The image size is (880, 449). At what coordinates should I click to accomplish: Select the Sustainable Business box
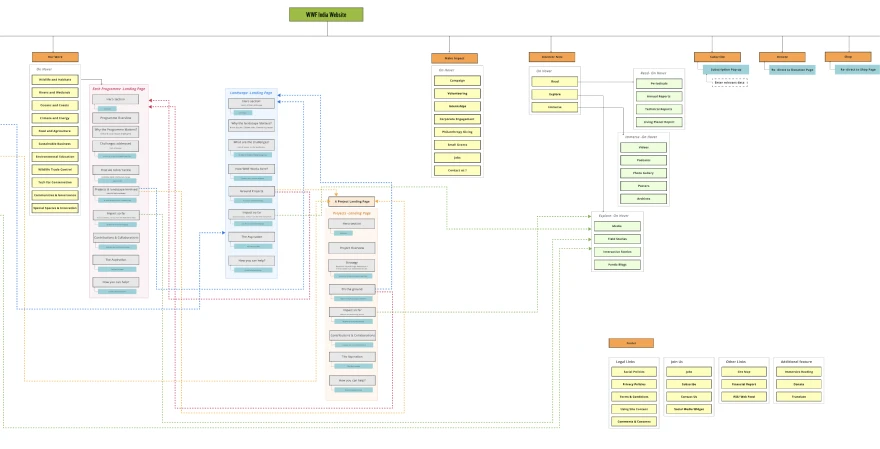pyautogui.click(x=55, y=144)
